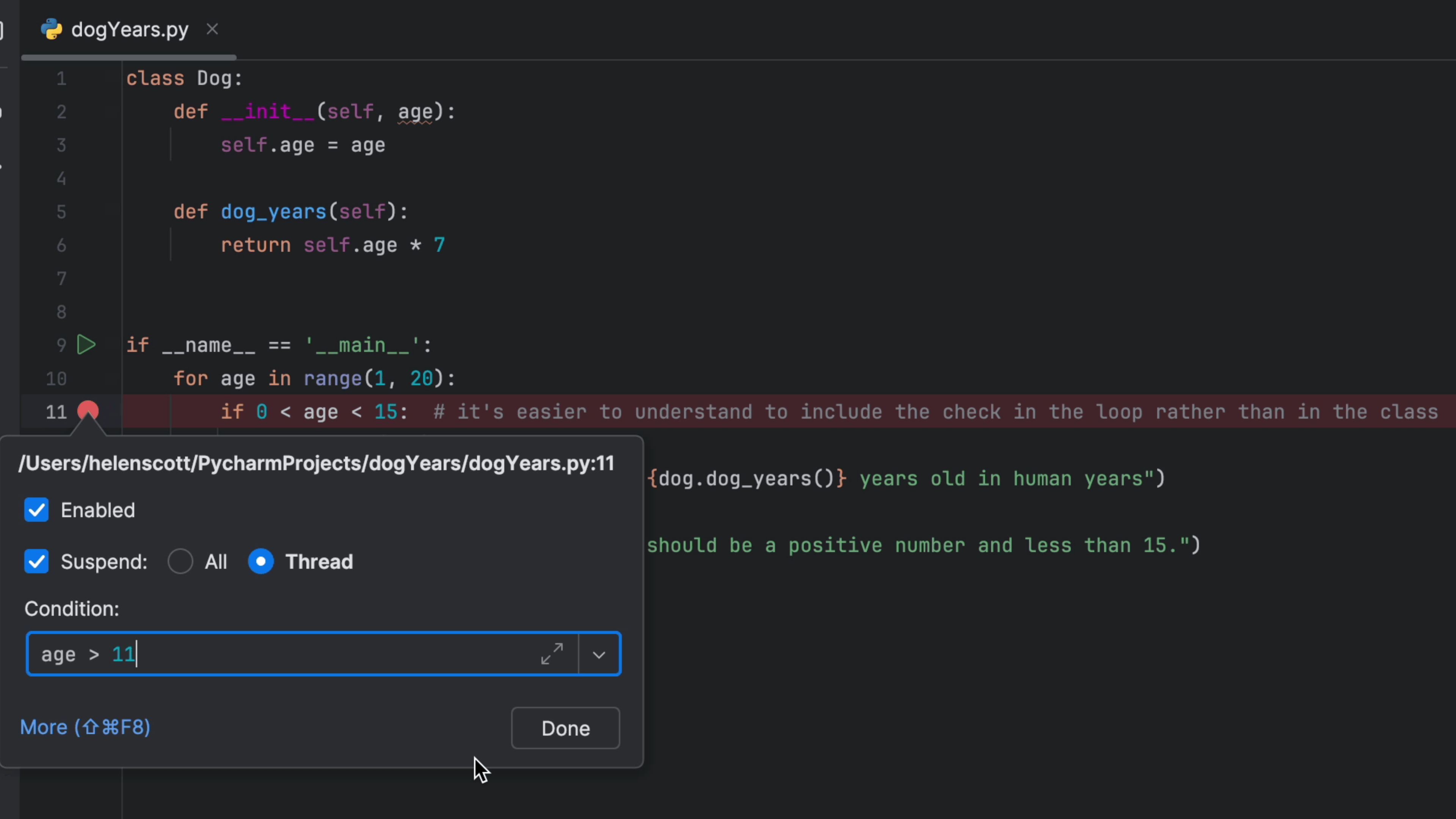Uncheck the Enabled checkbox
Screen dimensions: 1456x819
click(x=36, y=510)
